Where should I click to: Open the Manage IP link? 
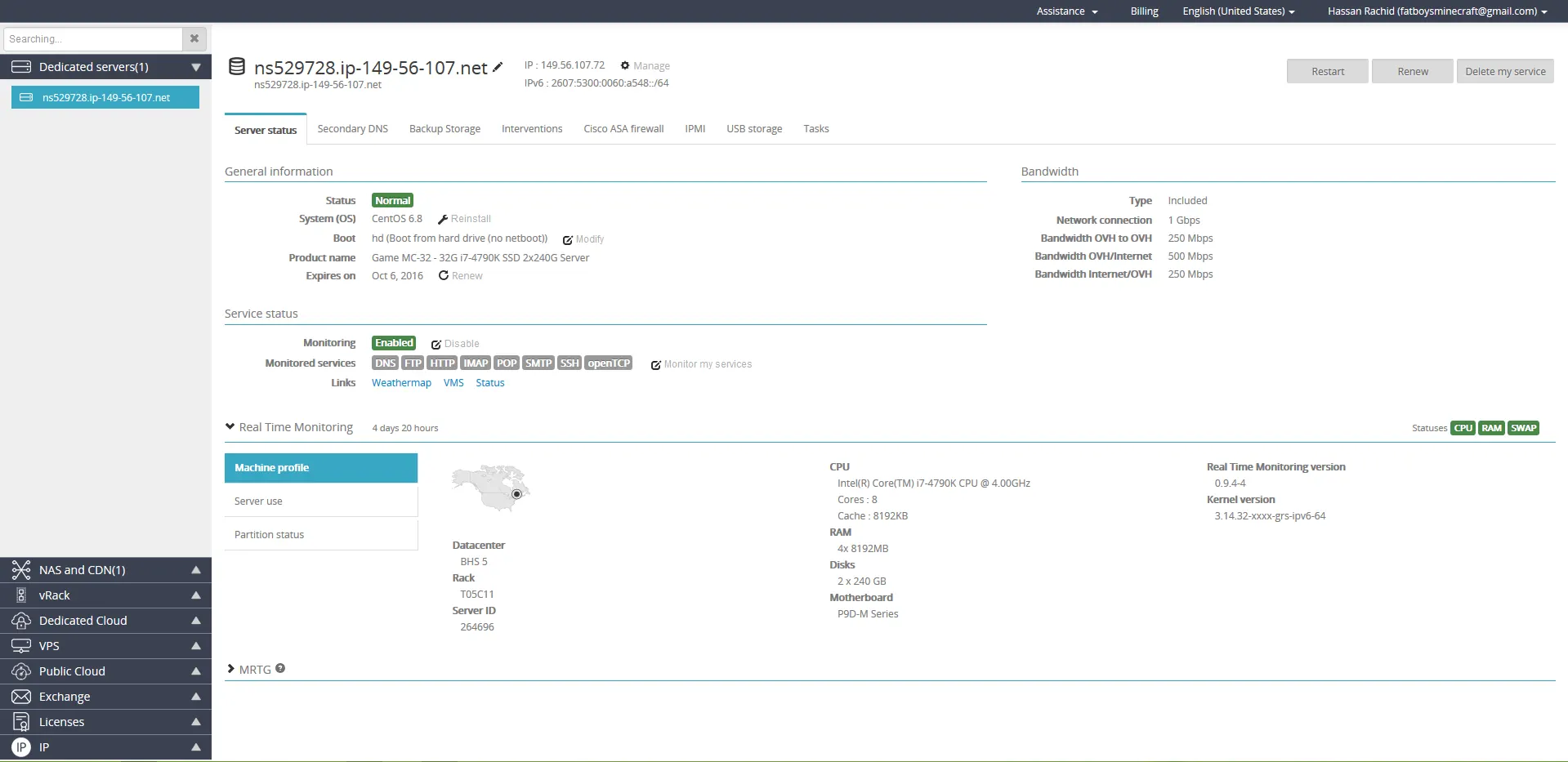click(651, 65)
